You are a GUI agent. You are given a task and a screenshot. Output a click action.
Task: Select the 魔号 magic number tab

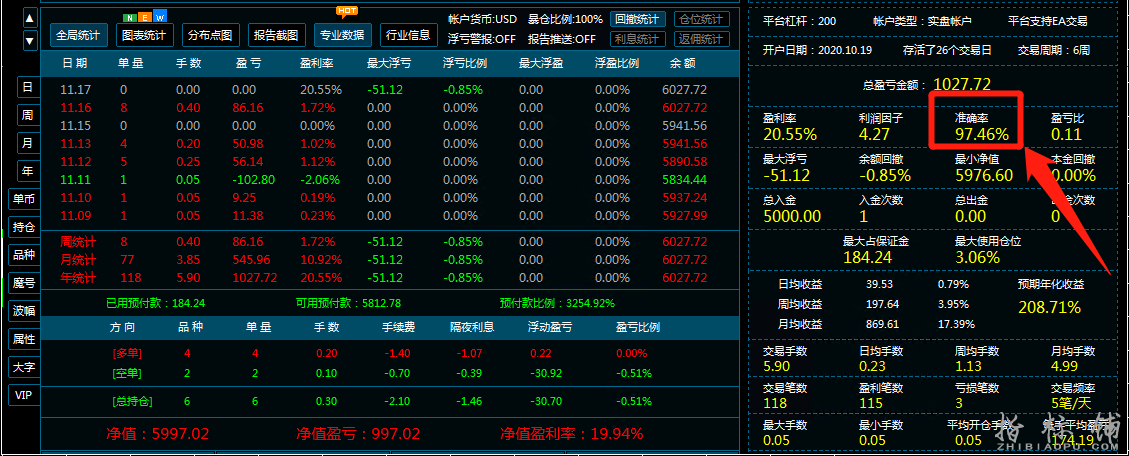[x=24, y=283]
